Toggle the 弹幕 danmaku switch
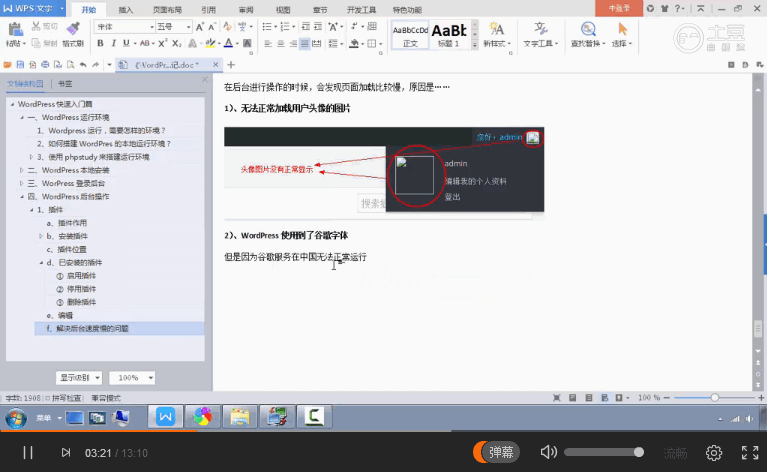This screenshot has height=472, width=767. point(496,452)
